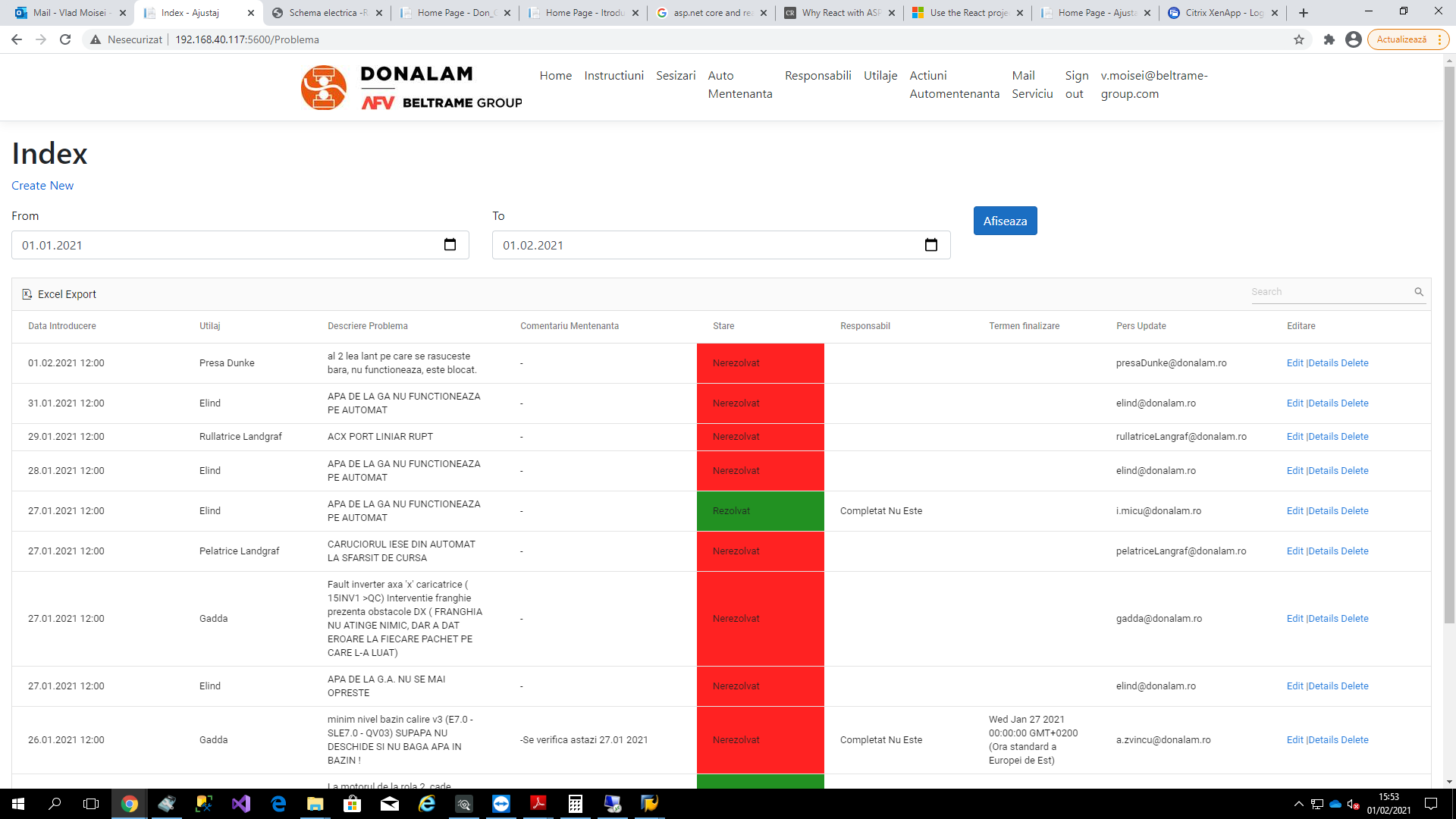Screen dimensions: 1456x819
Task: Open the To date calendar picker
Action: pyautogui.click(x=931, y=245)
